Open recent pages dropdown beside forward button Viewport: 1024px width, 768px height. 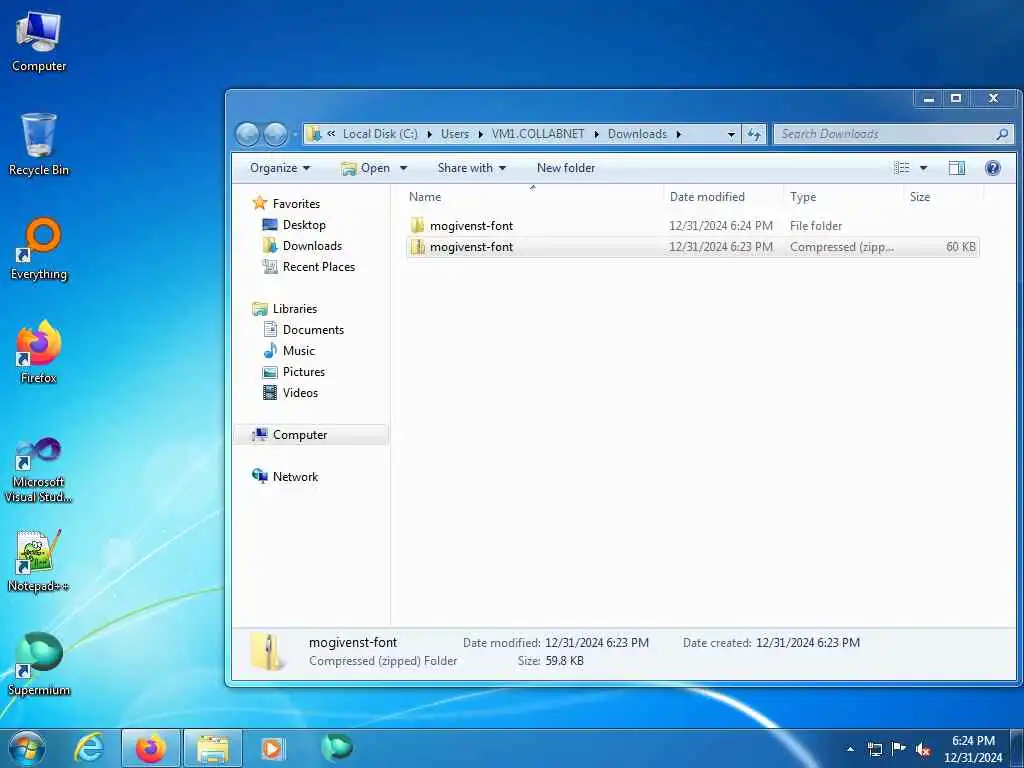[295, 135]
